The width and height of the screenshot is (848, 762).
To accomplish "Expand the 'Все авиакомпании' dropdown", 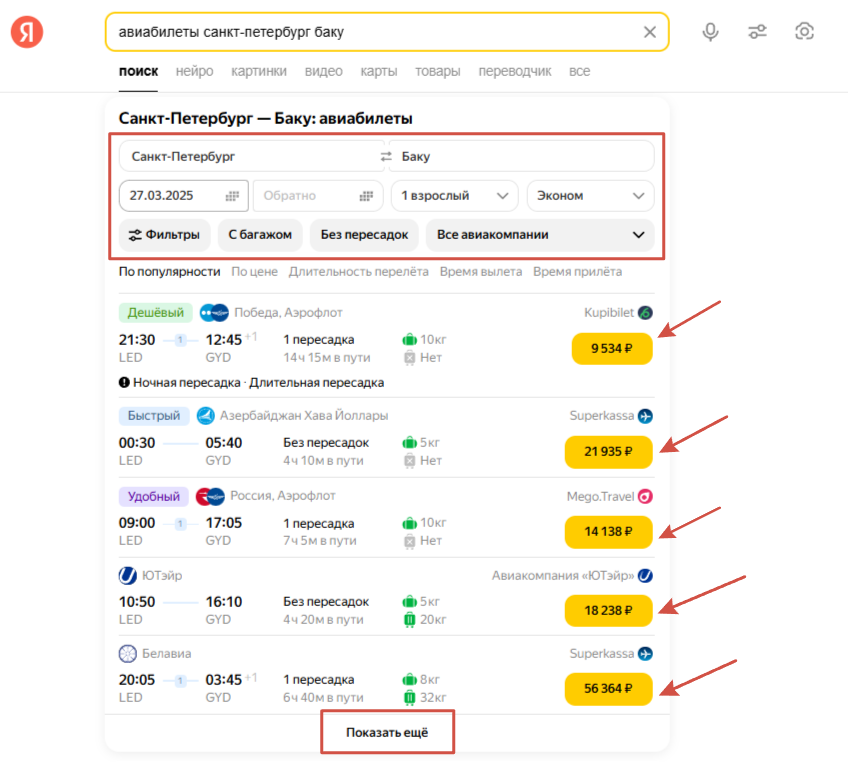I will pos(540,235).
